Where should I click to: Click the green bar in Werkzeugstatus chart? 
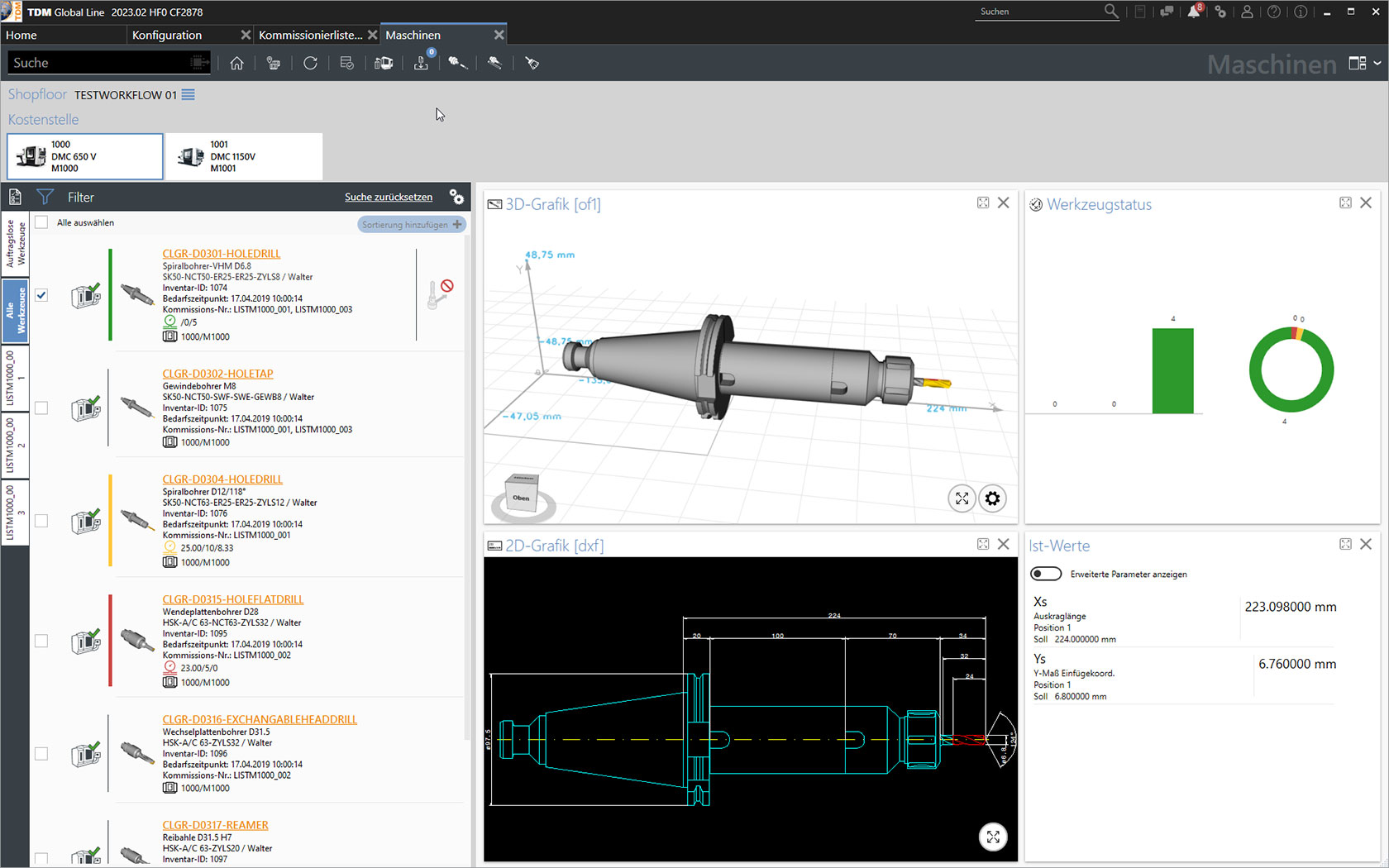click(x=1172, y=370)
